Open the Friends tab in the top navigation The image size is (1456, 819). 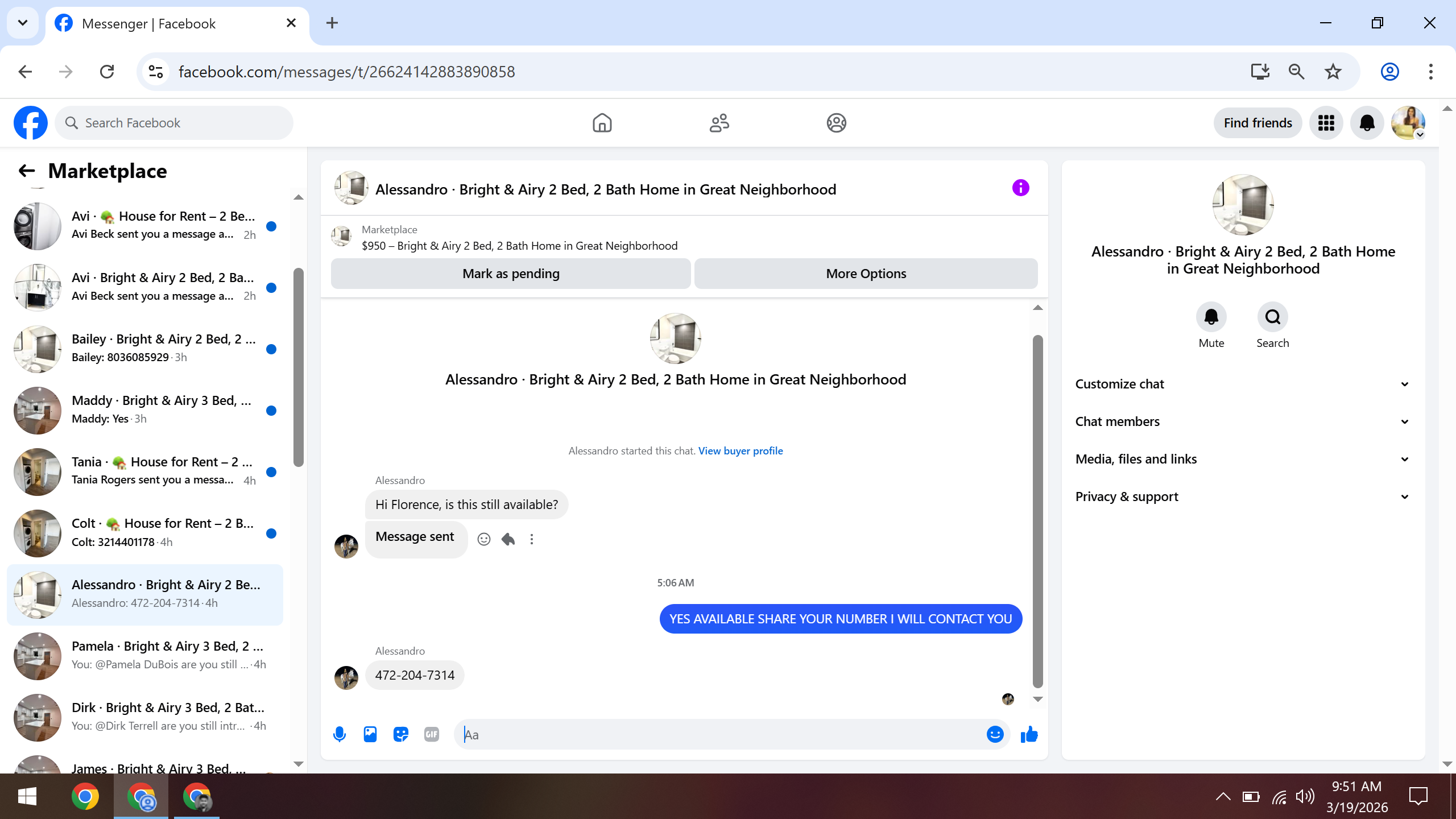(719, 123)
